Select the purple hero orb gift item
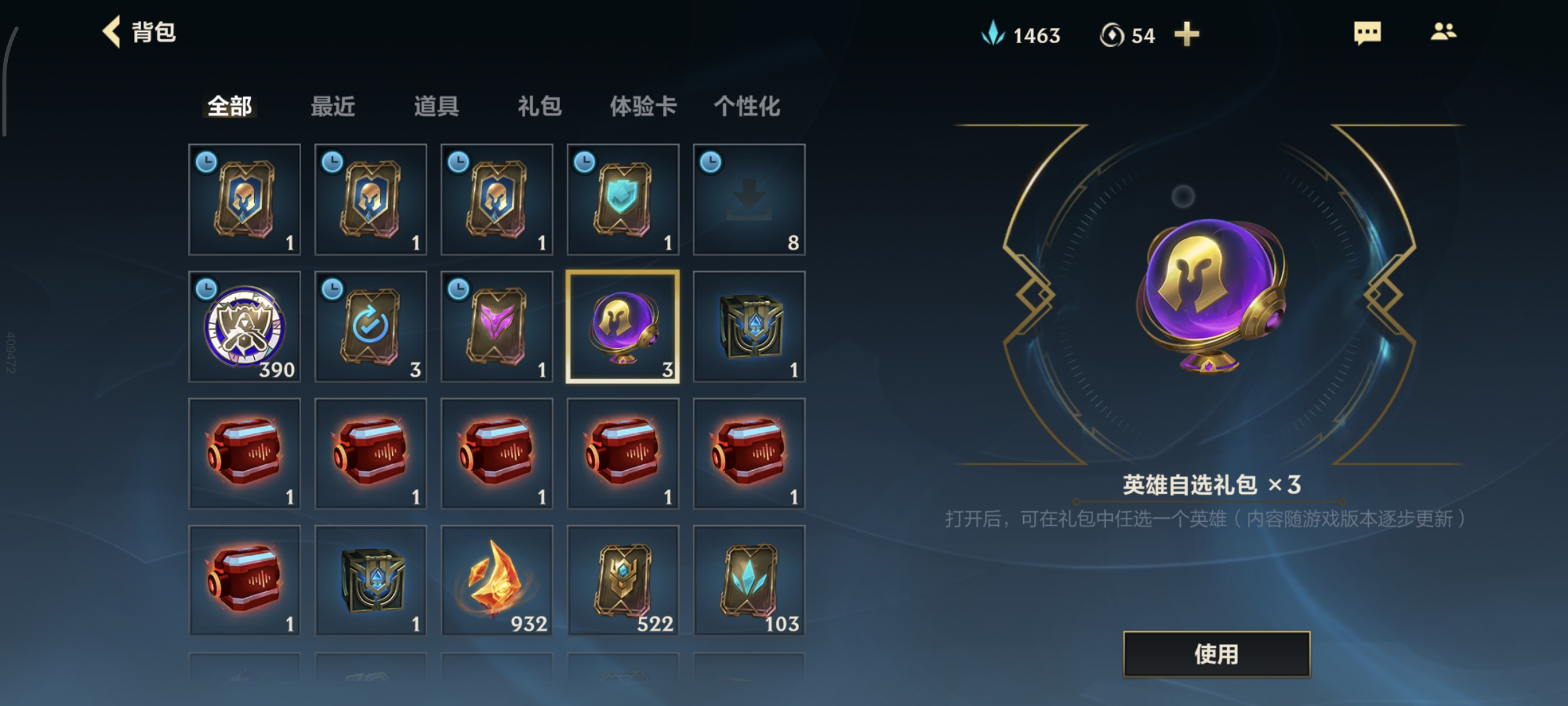The height and width of the screenshot is (706, 1568). 623,327
